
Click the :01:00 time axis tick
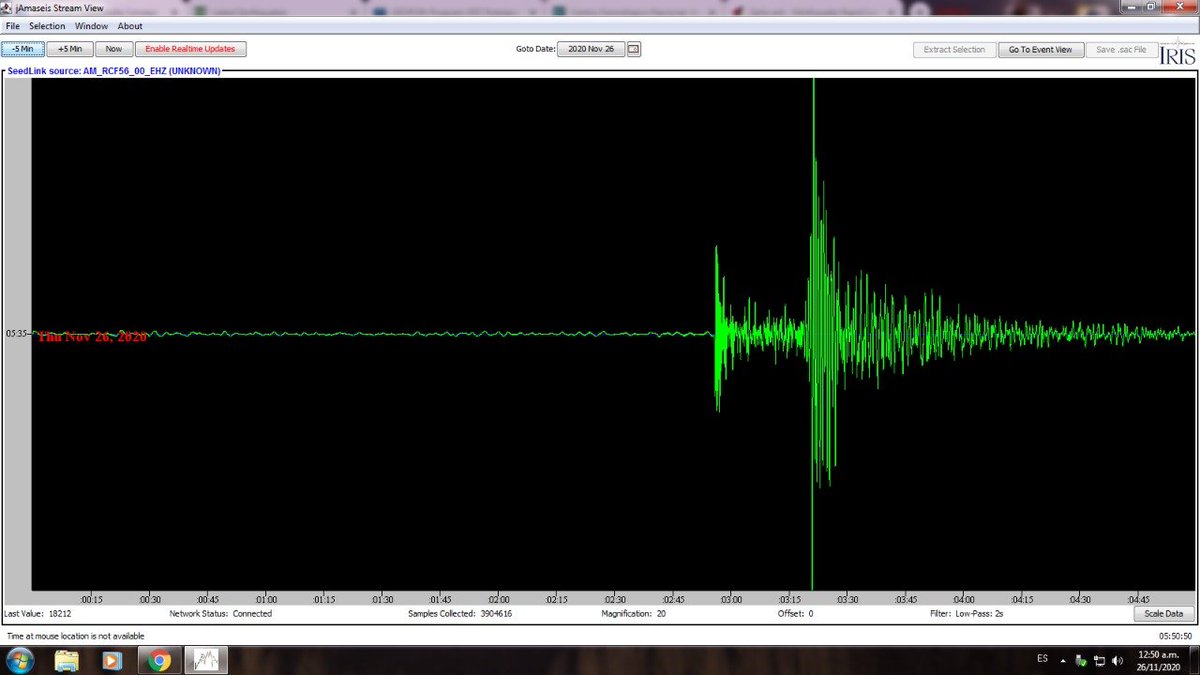tap(266, 600)
